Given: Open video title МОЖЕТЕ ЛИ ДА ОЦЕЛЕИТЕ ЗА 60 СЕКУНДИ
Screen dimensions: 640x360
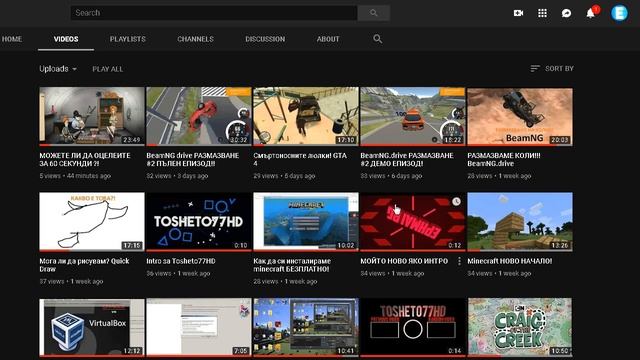Looking at the screenshot, I should pos(85,160).
